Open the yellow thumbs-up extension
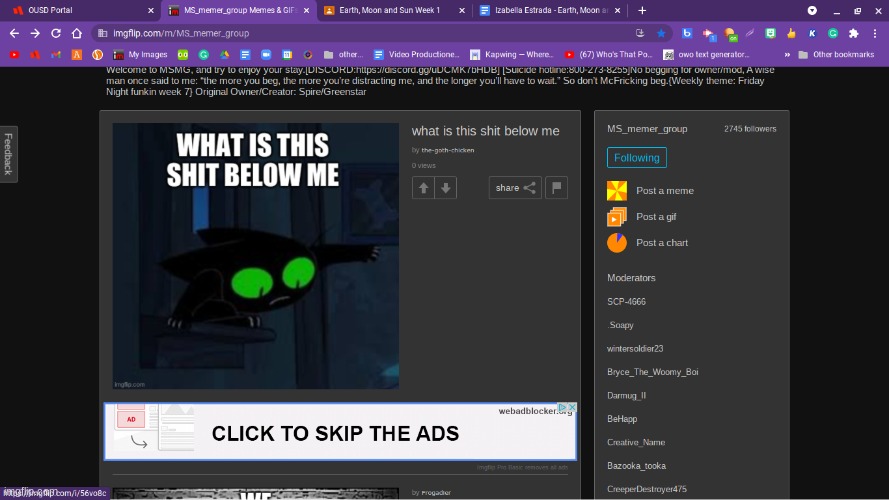Screen dimensions: 889x500 [791, 33]
